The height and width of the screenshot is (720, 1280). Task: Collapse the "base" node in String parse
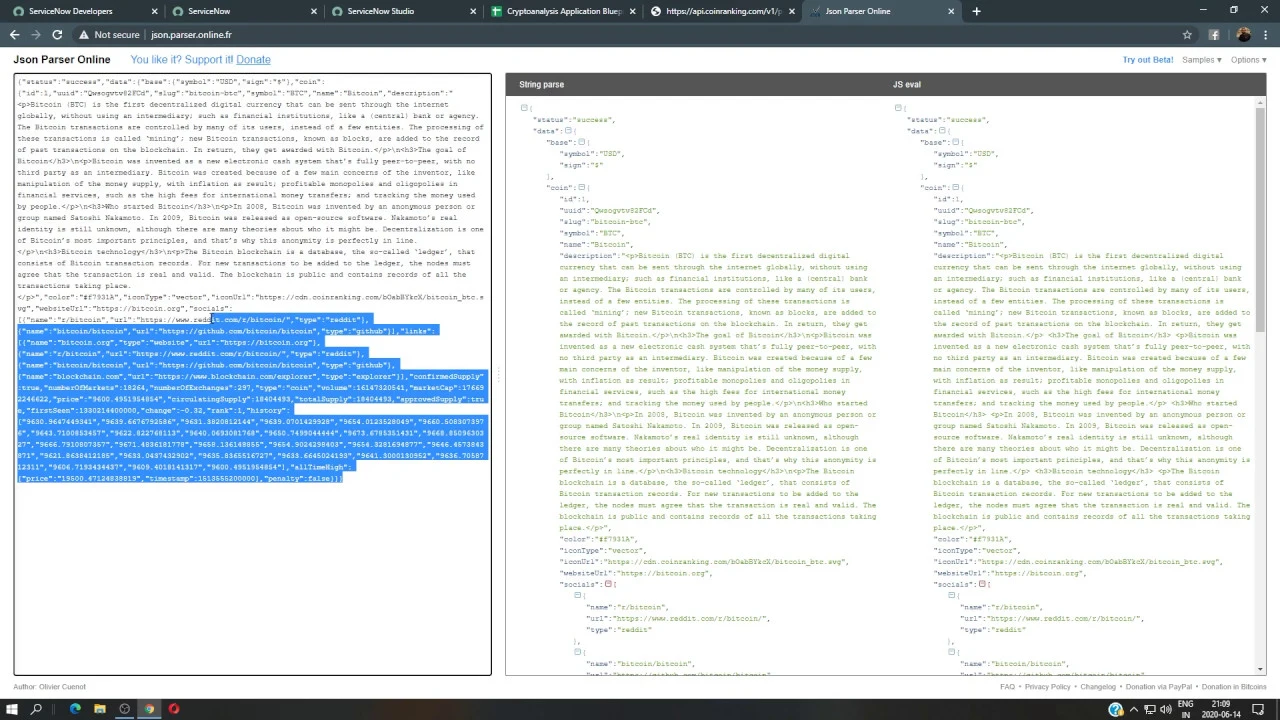coord(581,142)
